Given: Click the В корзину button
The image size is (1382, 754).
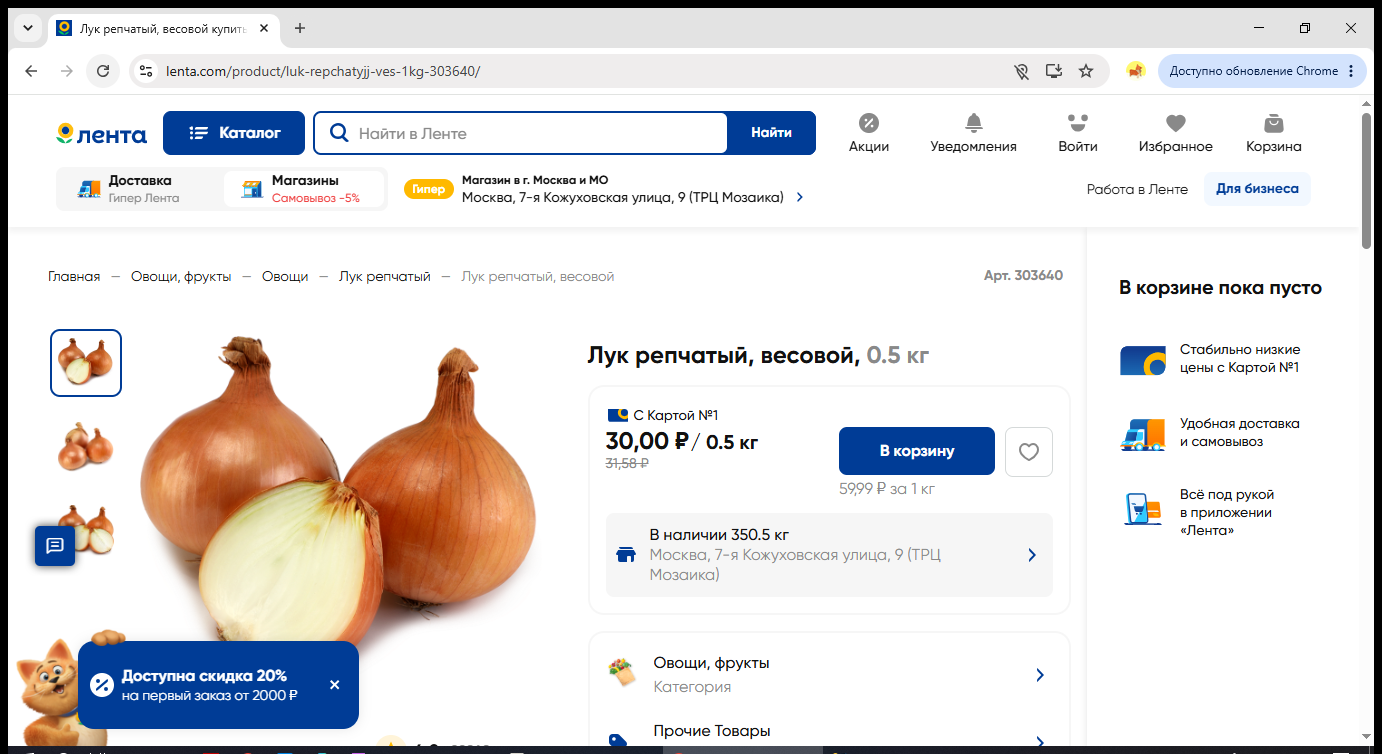Looking at the screenshot, I should tap(917, 451).
